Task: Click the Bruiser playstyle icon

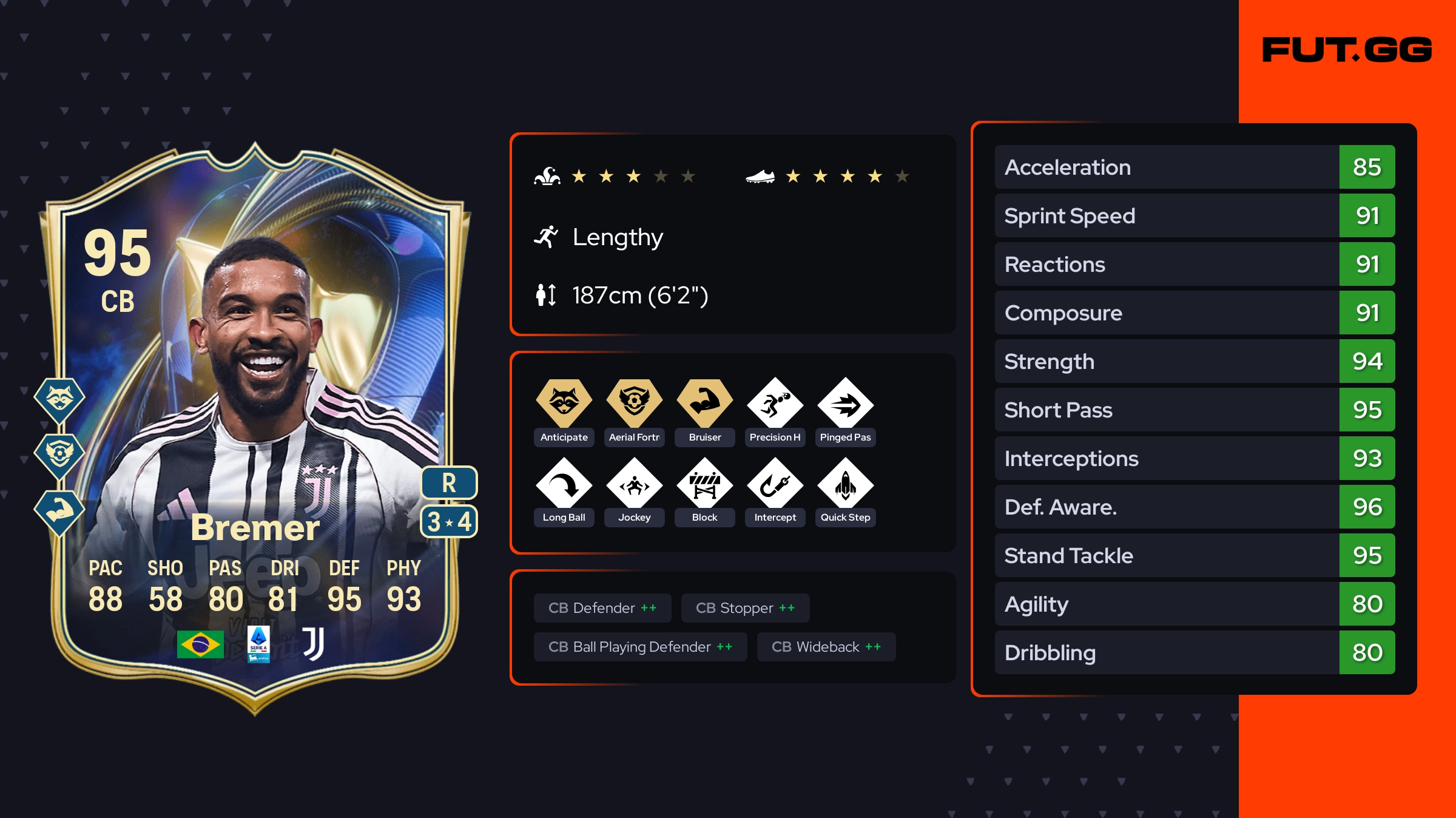Action: pos(705,403)
